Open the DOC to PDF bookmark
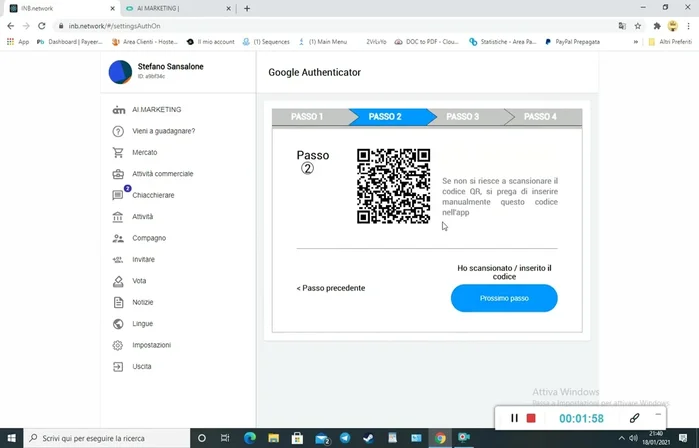This screenshot has height=448, width=699. (x=427, y=42)
